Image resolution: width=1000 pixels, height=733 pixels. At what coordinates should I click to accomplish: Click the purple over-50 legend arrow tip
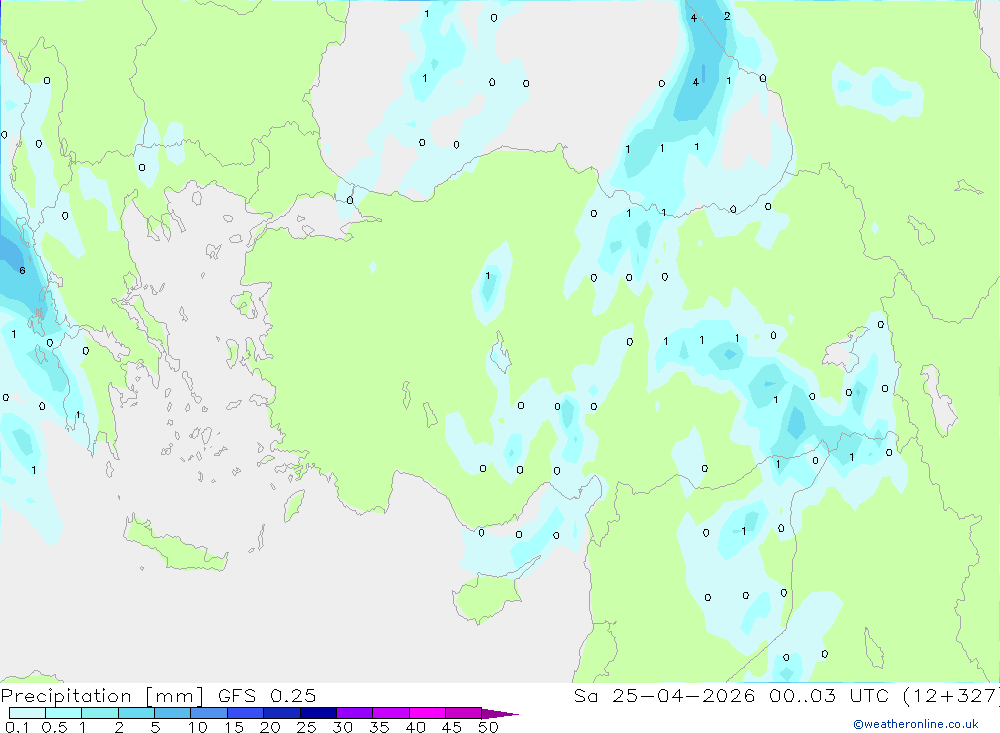500,714
